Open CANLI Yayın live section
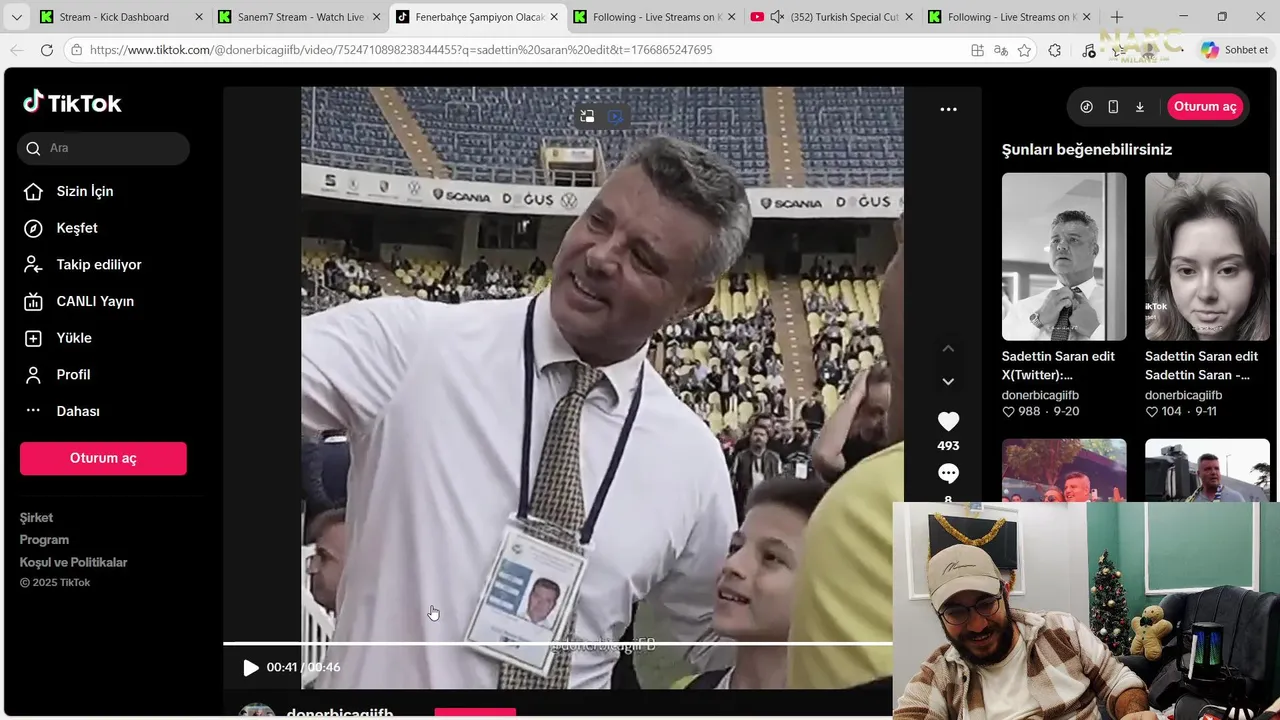 pyautogui.click(x=78, y=301)
